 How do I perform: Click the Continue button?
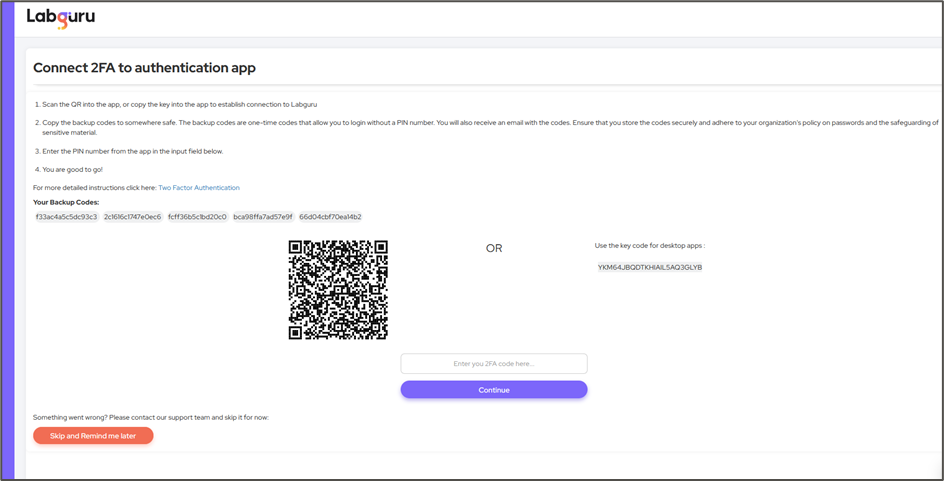tap(493, 390)
